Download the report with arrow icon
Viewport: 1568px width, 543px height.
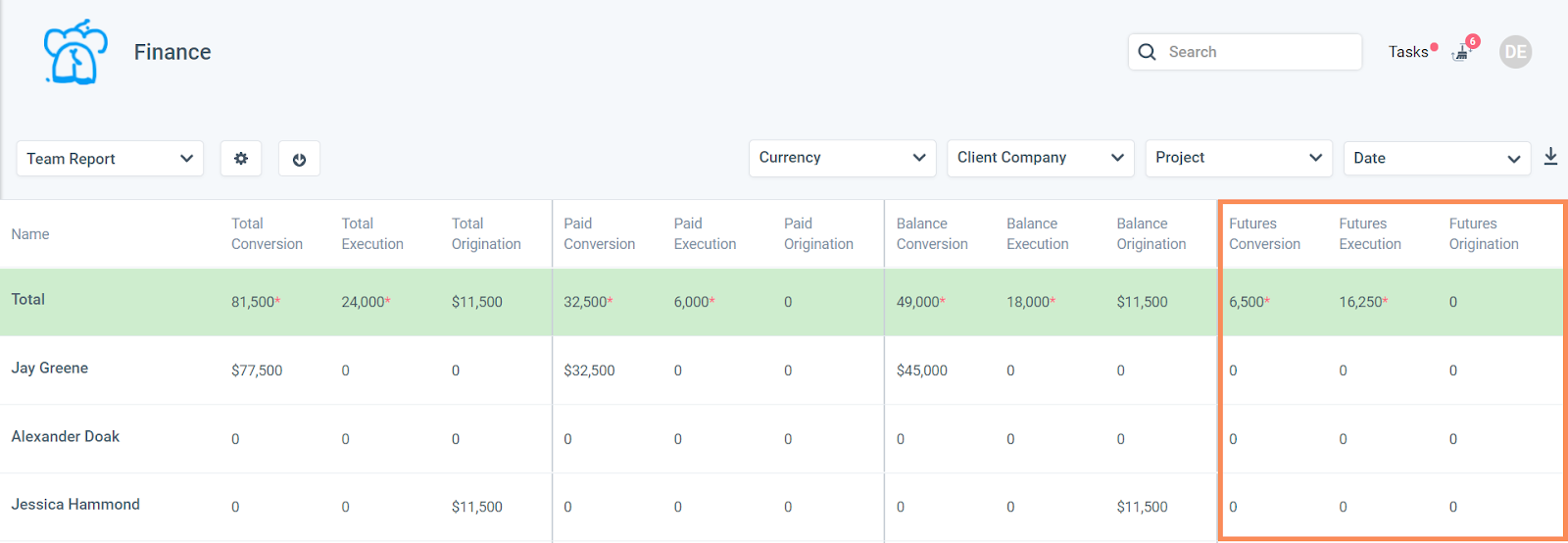point(1550,157)
